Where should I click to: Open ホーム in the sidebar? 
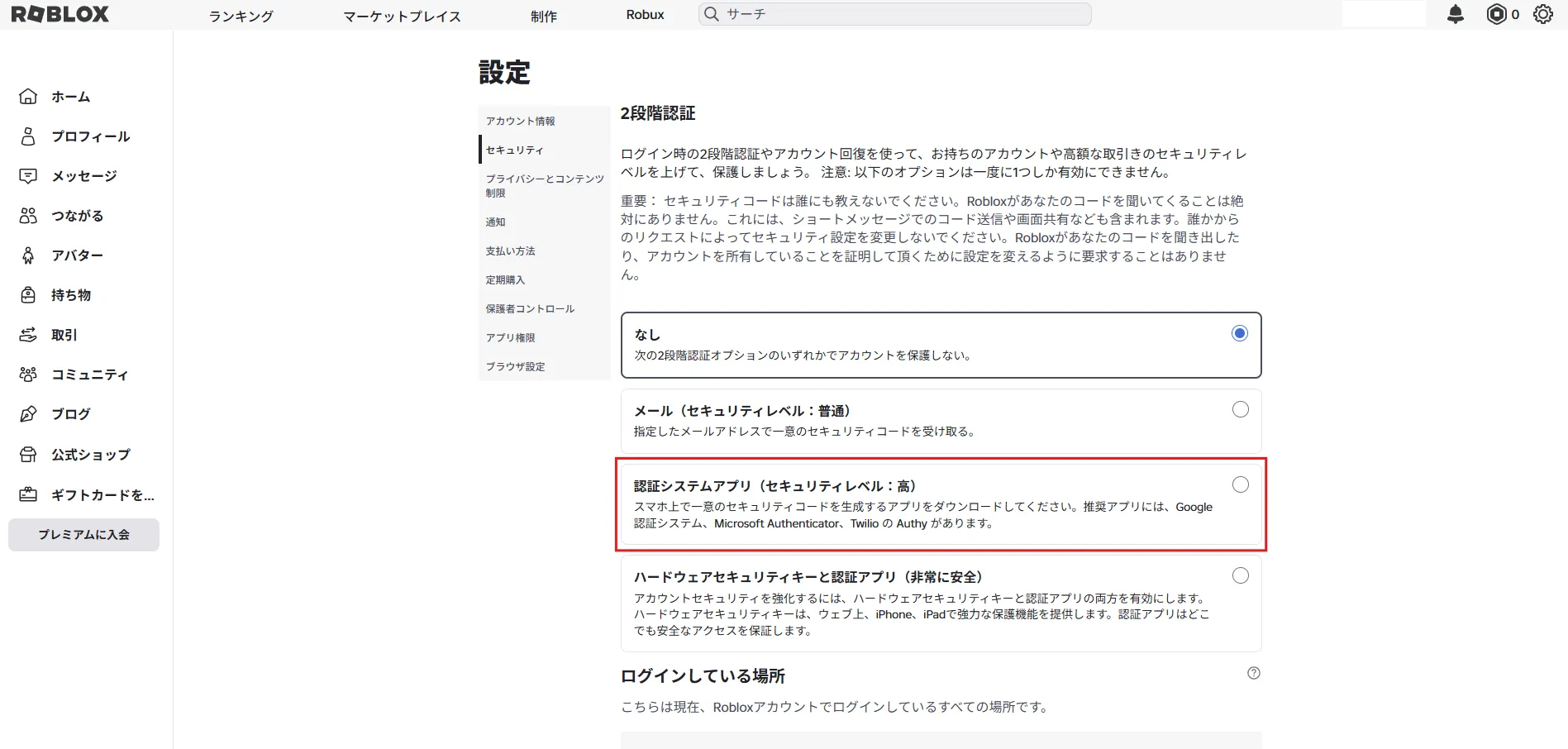[x=71, y=97]
